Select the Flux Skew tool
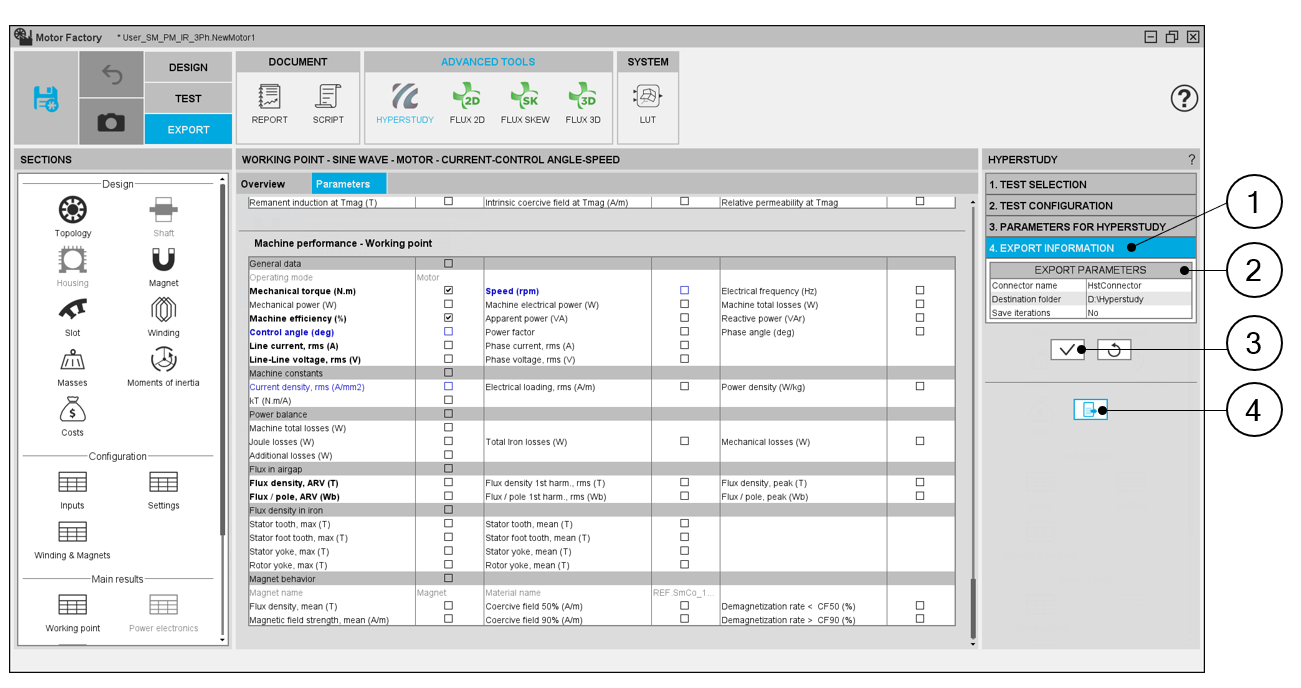Screen dimensions: 1301x688 click(525, 102)
